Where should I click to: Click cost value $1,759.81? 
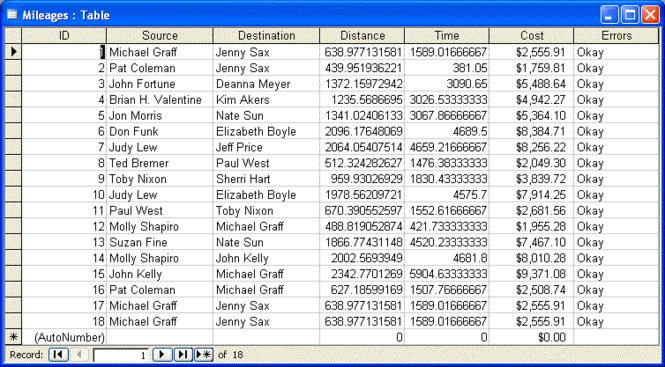click(531, 68)
